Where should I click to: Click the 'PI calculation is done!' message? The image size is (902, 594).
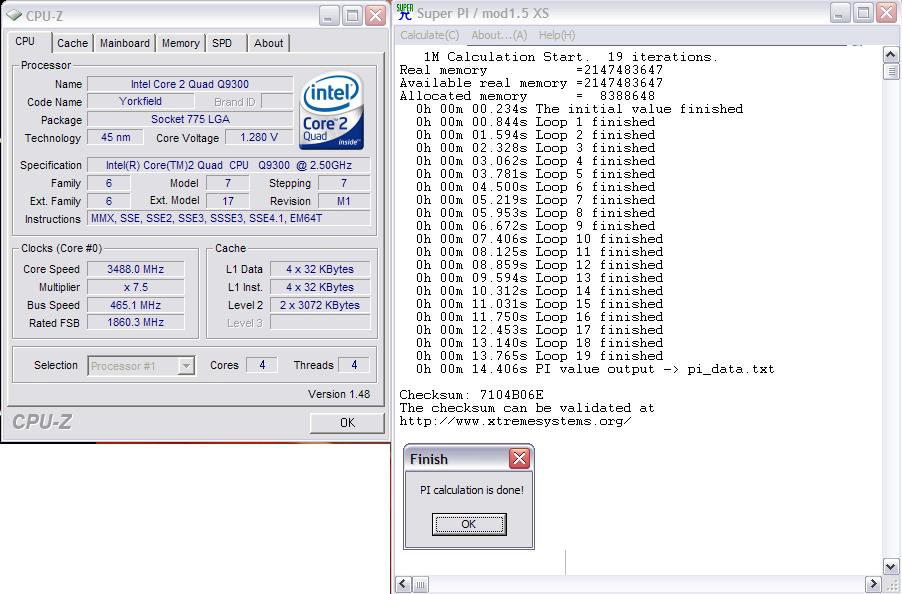[472, 490]
